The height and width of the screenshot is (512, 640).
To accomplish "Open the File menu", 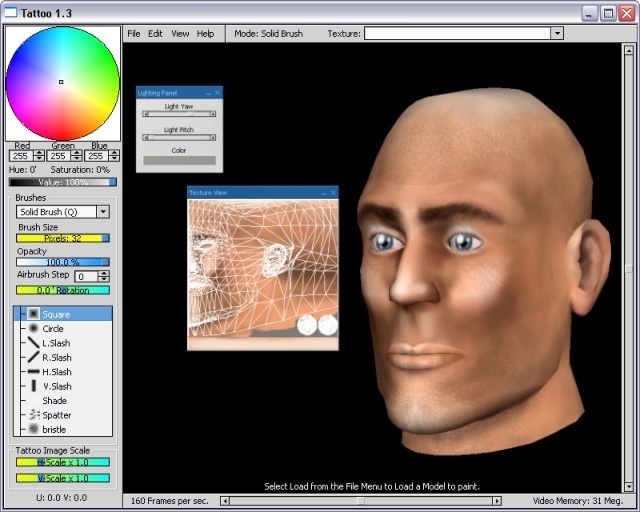I will click(x=134, y=33).
